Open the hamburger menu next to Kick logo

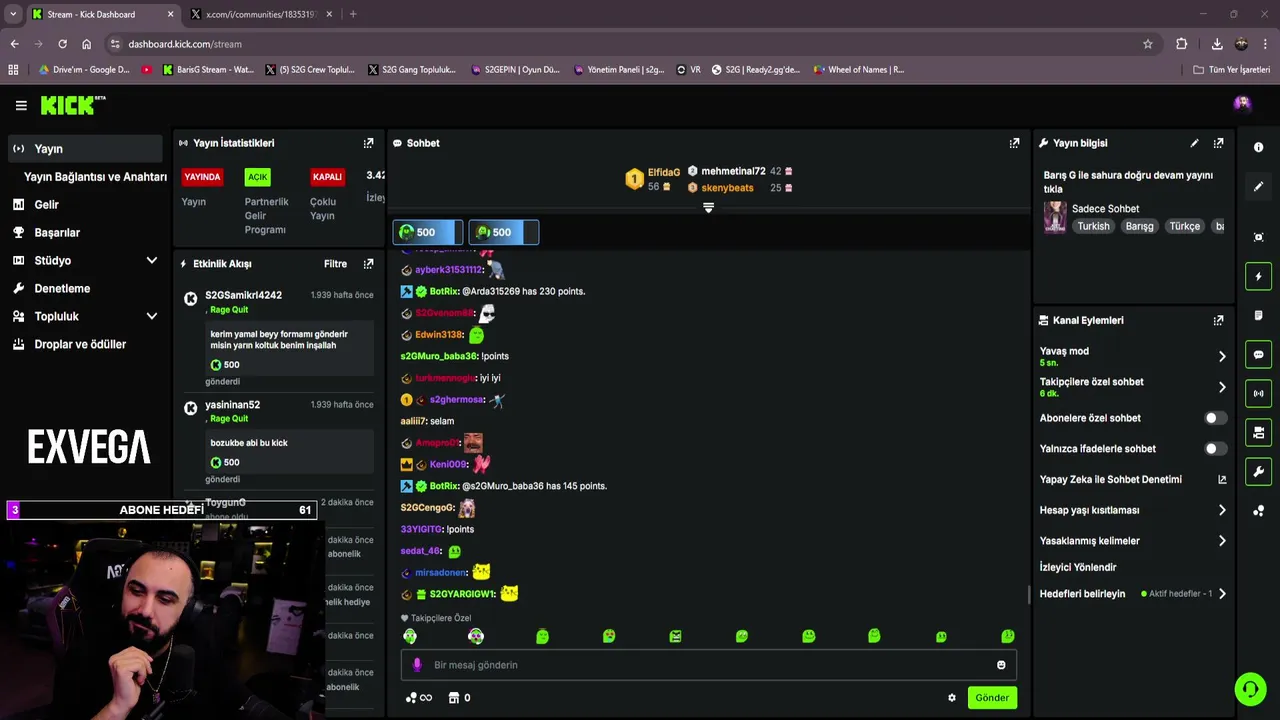point(21,105)
